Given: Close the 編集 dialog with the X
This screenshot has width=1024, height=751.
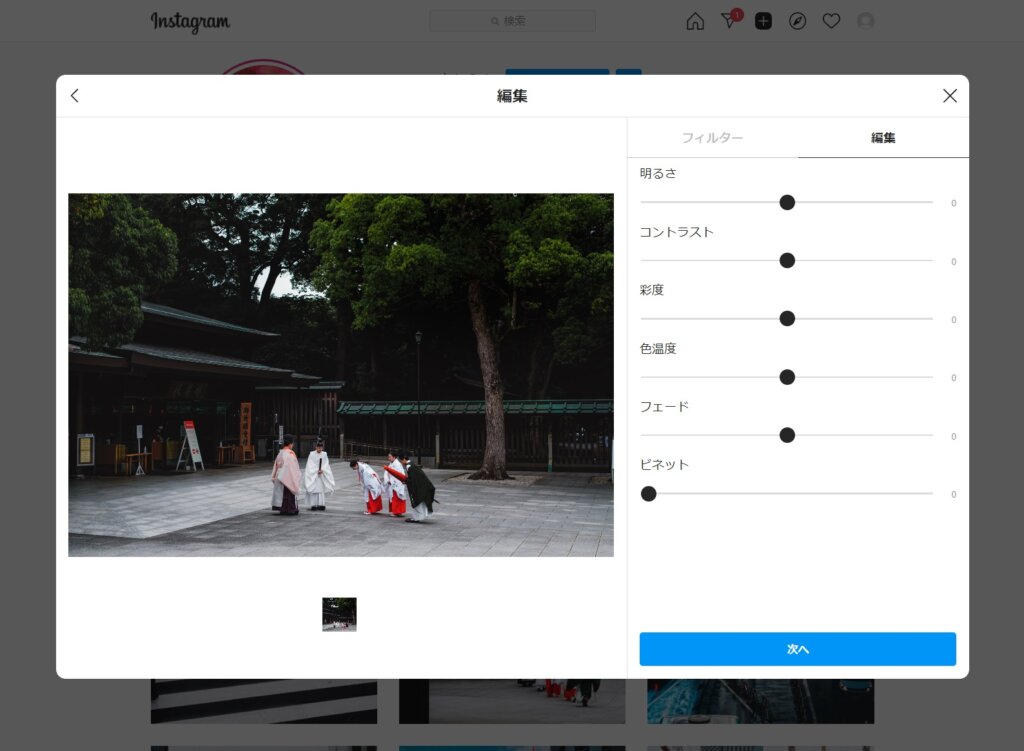Looking at the screenshot, I should pyautogui.click(x=950, y=96).
